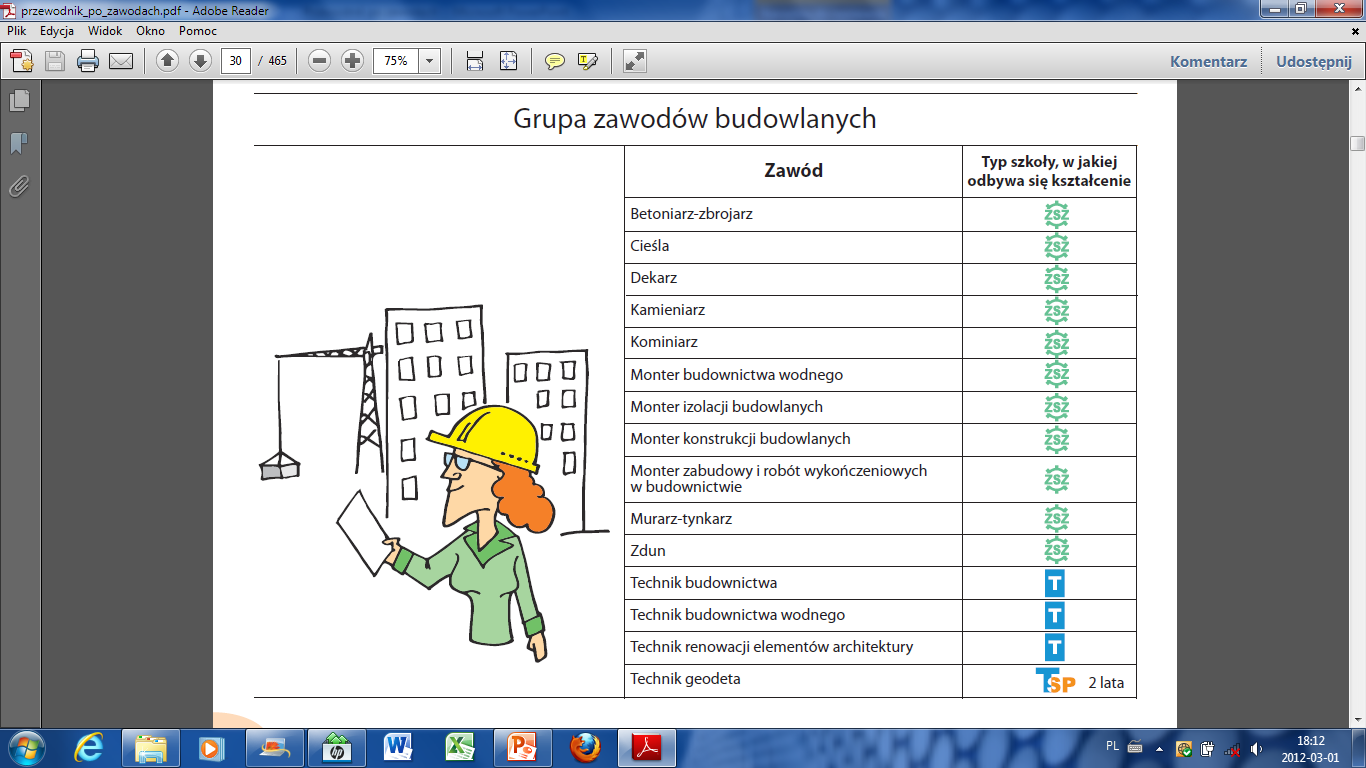Click the text 'Monter konstrukcji budowlanych'

click(741, 439)
